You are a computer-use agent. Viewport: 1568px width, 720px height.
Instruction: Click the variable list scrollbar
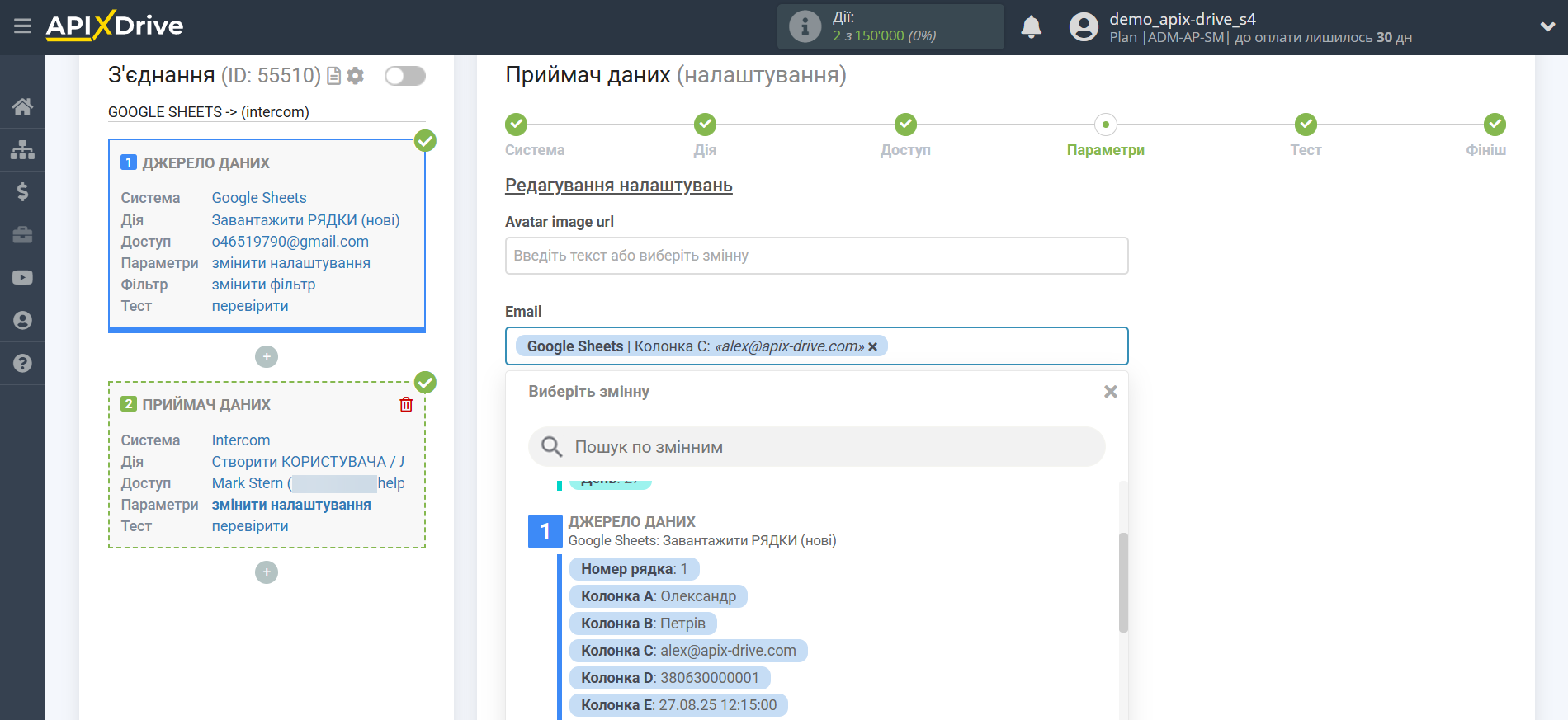coord(1122,582)
